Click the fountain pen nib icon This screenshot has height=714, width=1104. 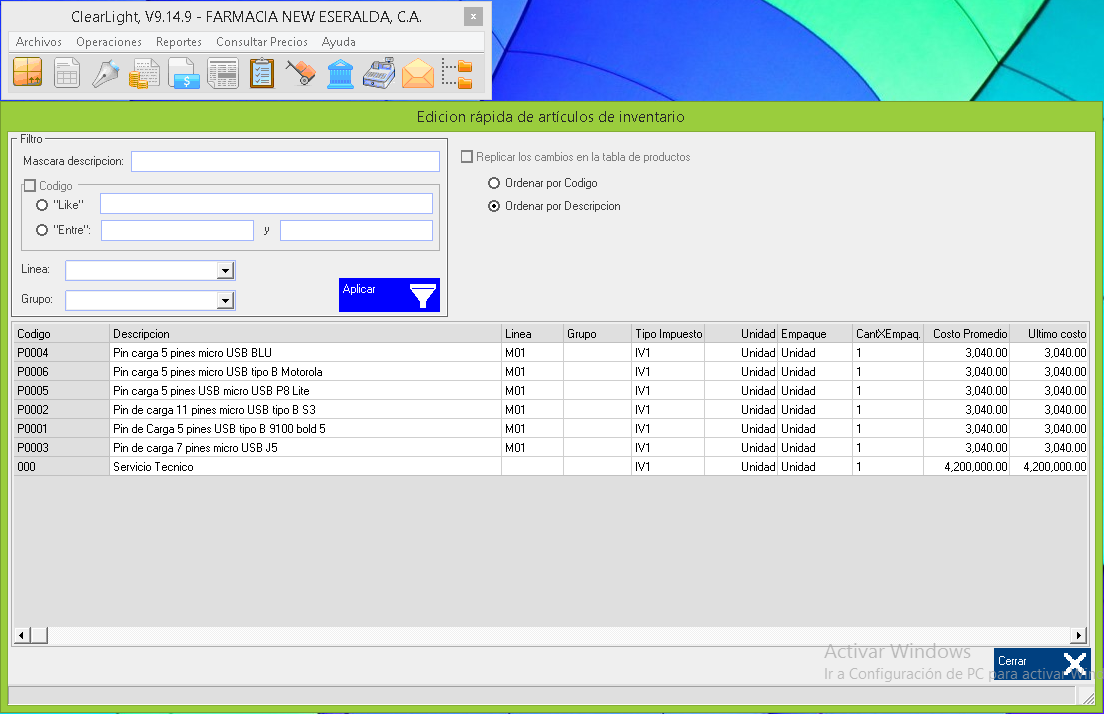click(105, 74)
